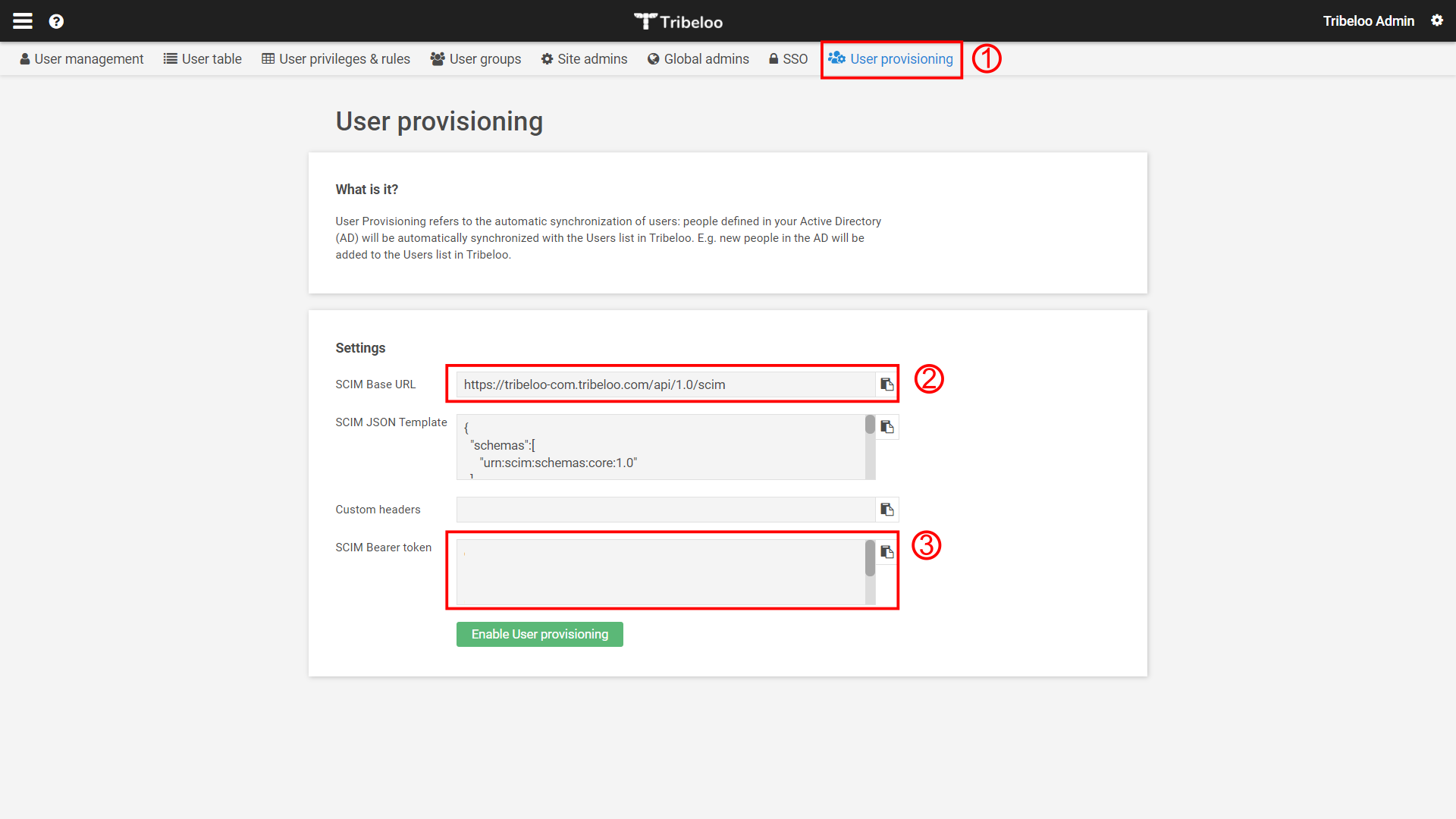Click the SSO menu item
Screen dimensions: 1456x819
pos(785,58)
